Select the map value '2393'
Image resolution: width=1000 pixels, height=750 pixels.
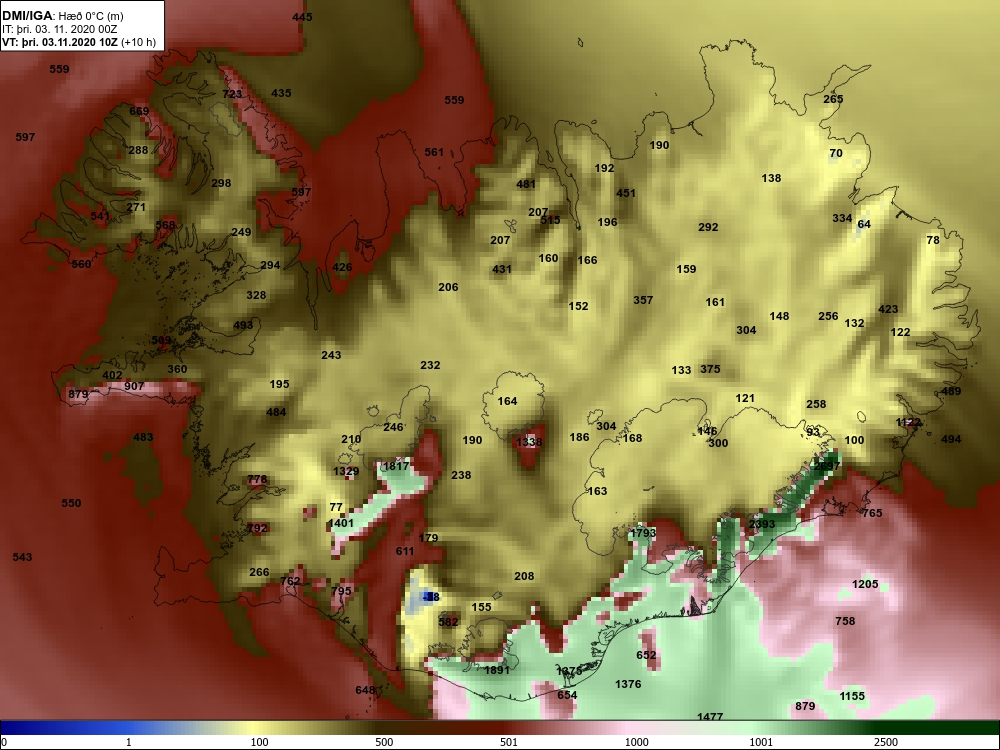point(762,524)
